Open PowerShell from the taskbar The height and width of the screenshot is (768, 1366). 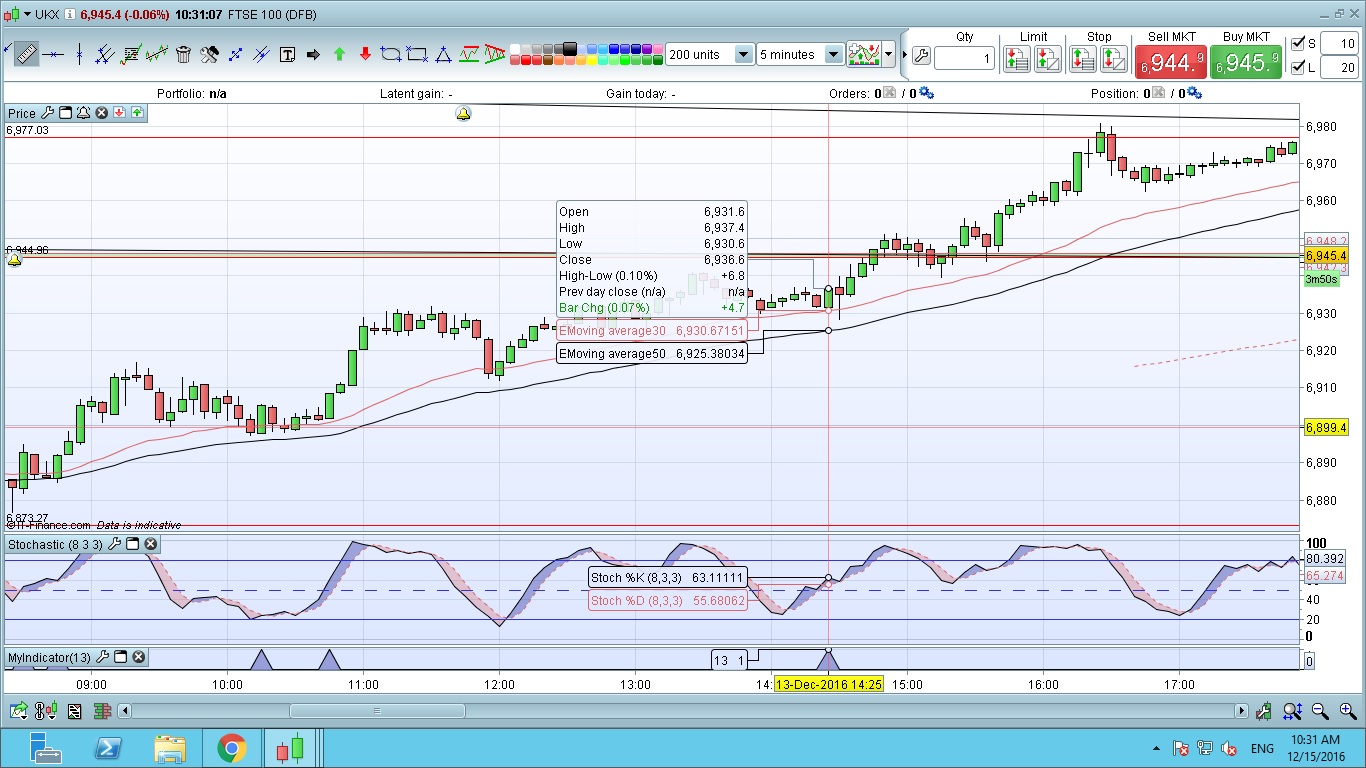(109, 748)
